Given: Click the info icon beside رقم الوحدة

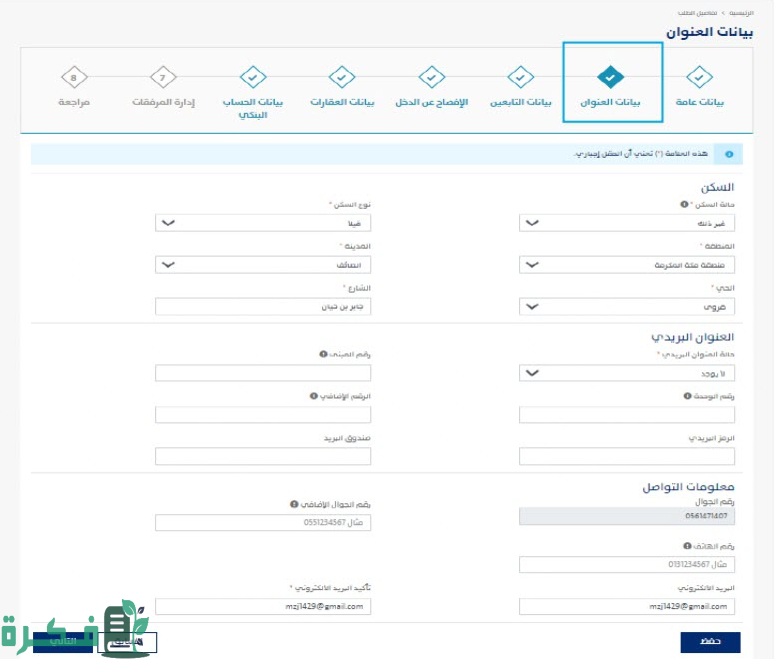Looking at the screenshot, I should click(687, 396).
